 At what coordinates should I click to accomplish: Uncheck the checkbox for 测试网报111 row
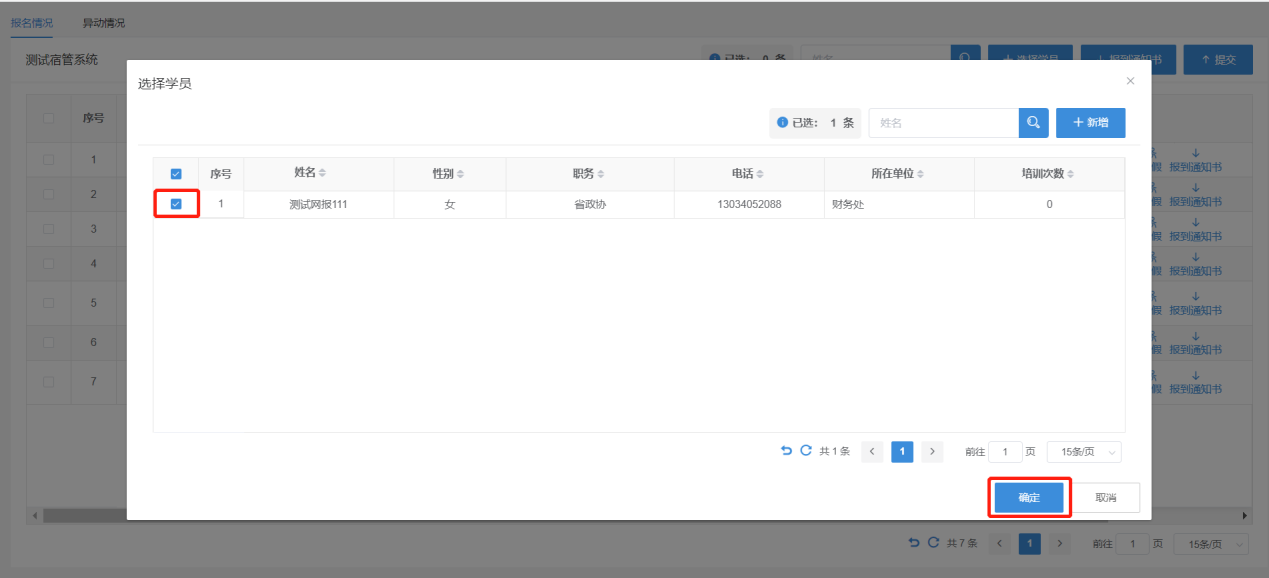point(176,204)
